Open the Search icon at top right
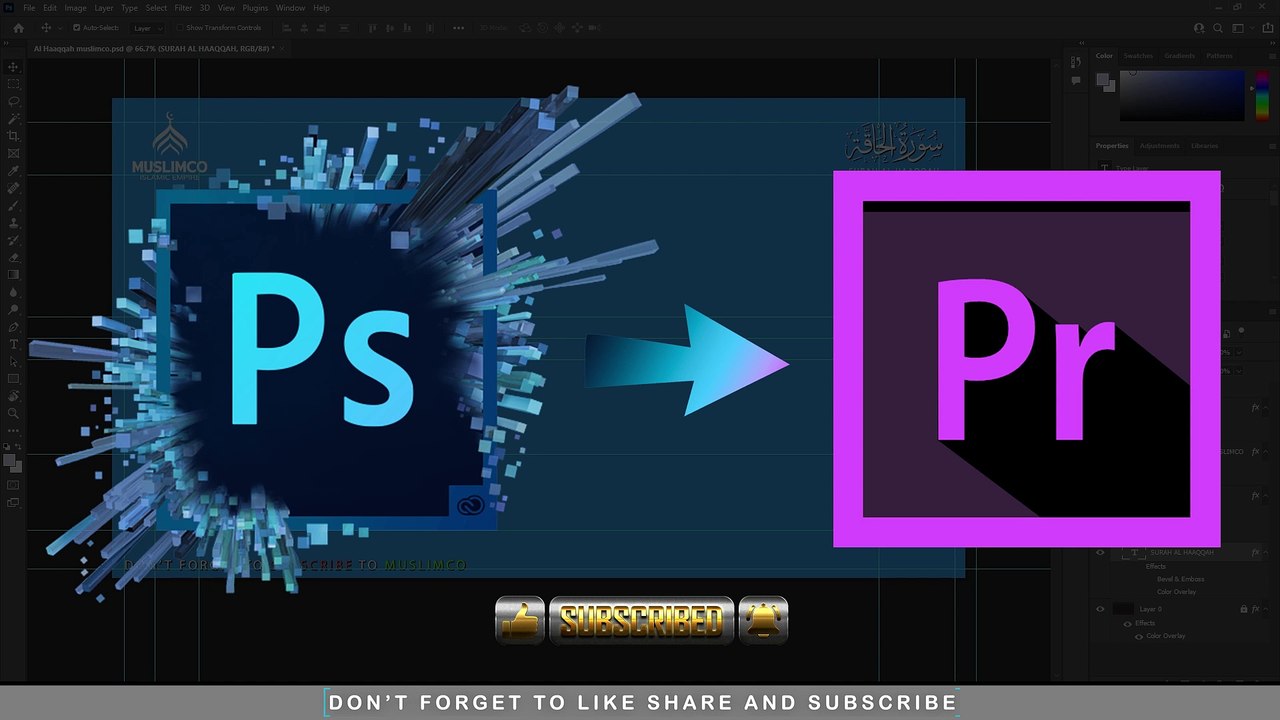1280x720 pixels. click(1218, 28)
